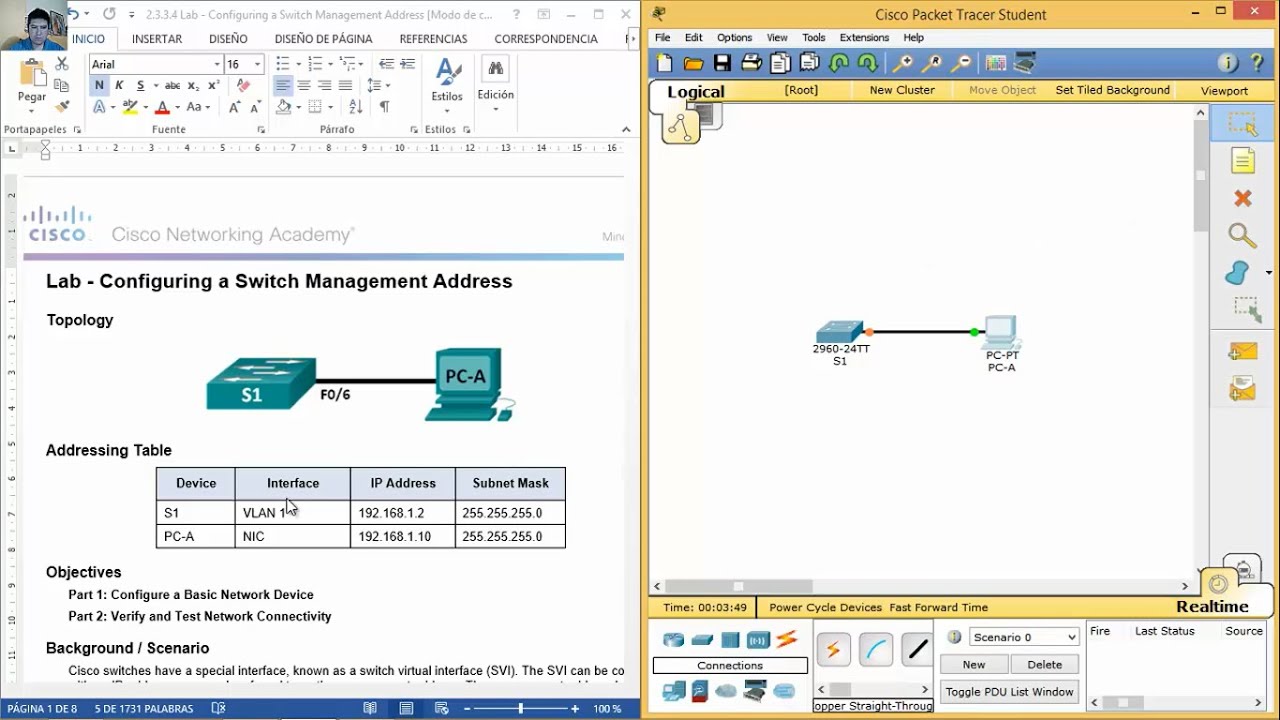The width and height of the screenshot is (1280, 720).
Task: Toggle italic (K) formatting in Word
Action: (119, 86)
